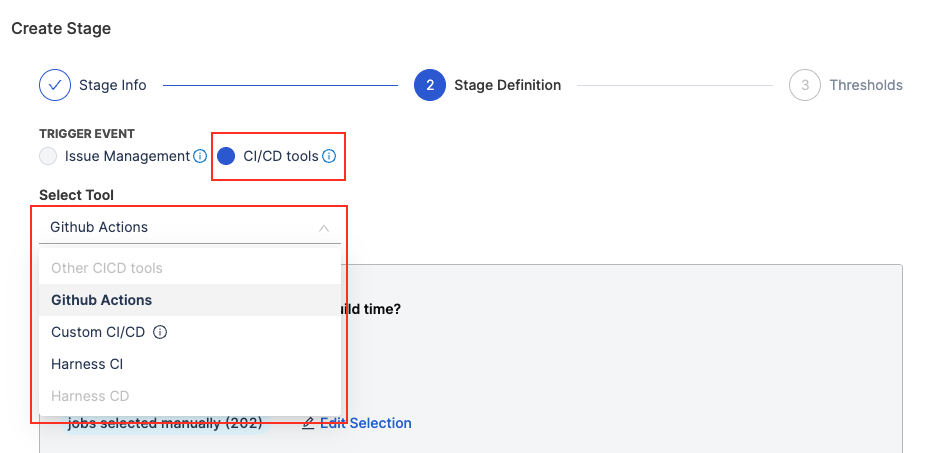Pick Harness CI in the dropdown list
The height and width of the screenshot is (453, 934).
[87, 364]
